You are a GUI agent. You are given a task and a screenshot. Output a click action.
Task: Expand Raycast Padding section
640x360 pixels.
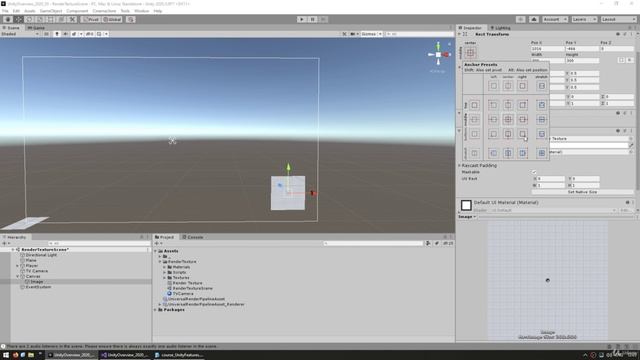click(x=460, y=166)
